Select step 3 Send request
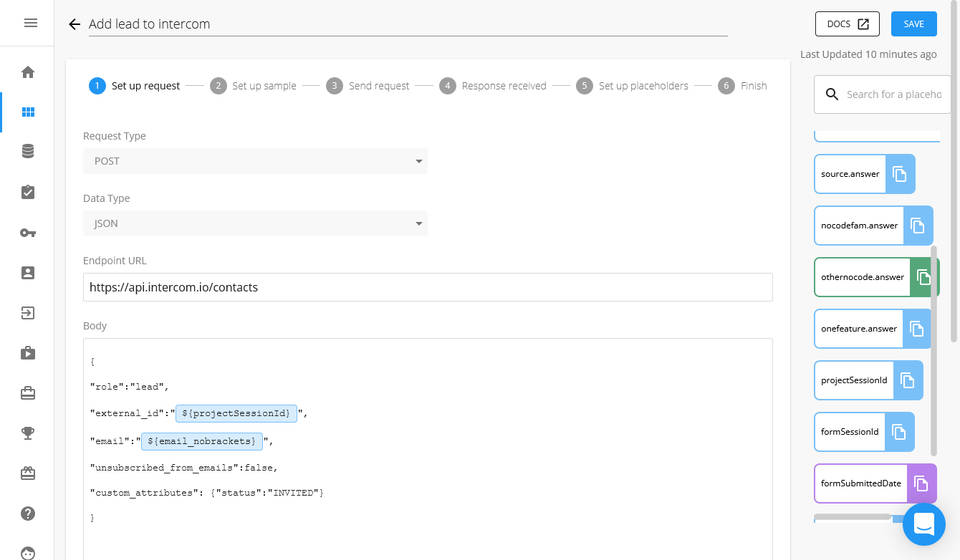 368,86
